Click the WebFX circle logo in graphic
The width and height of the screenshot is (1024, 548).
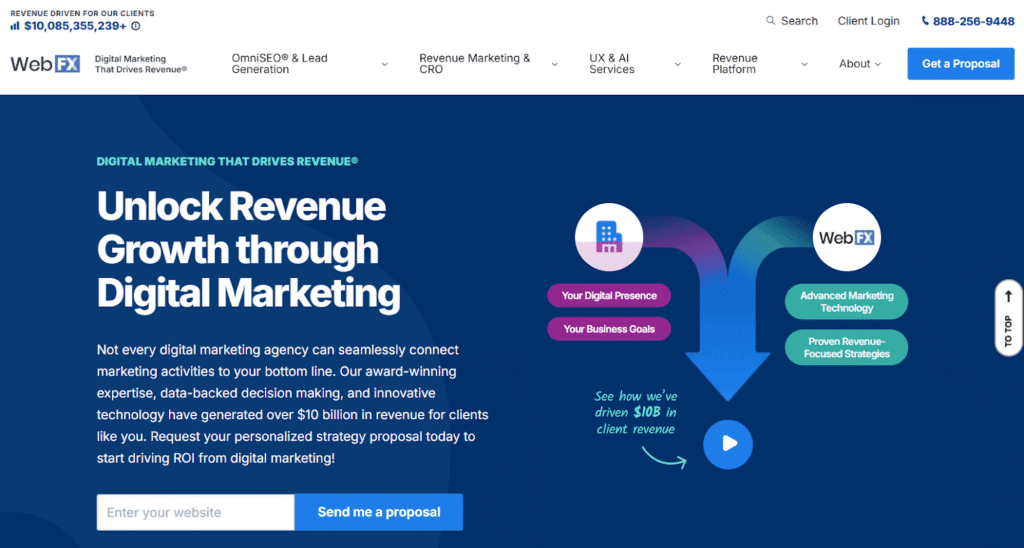(x=846, y=236)
